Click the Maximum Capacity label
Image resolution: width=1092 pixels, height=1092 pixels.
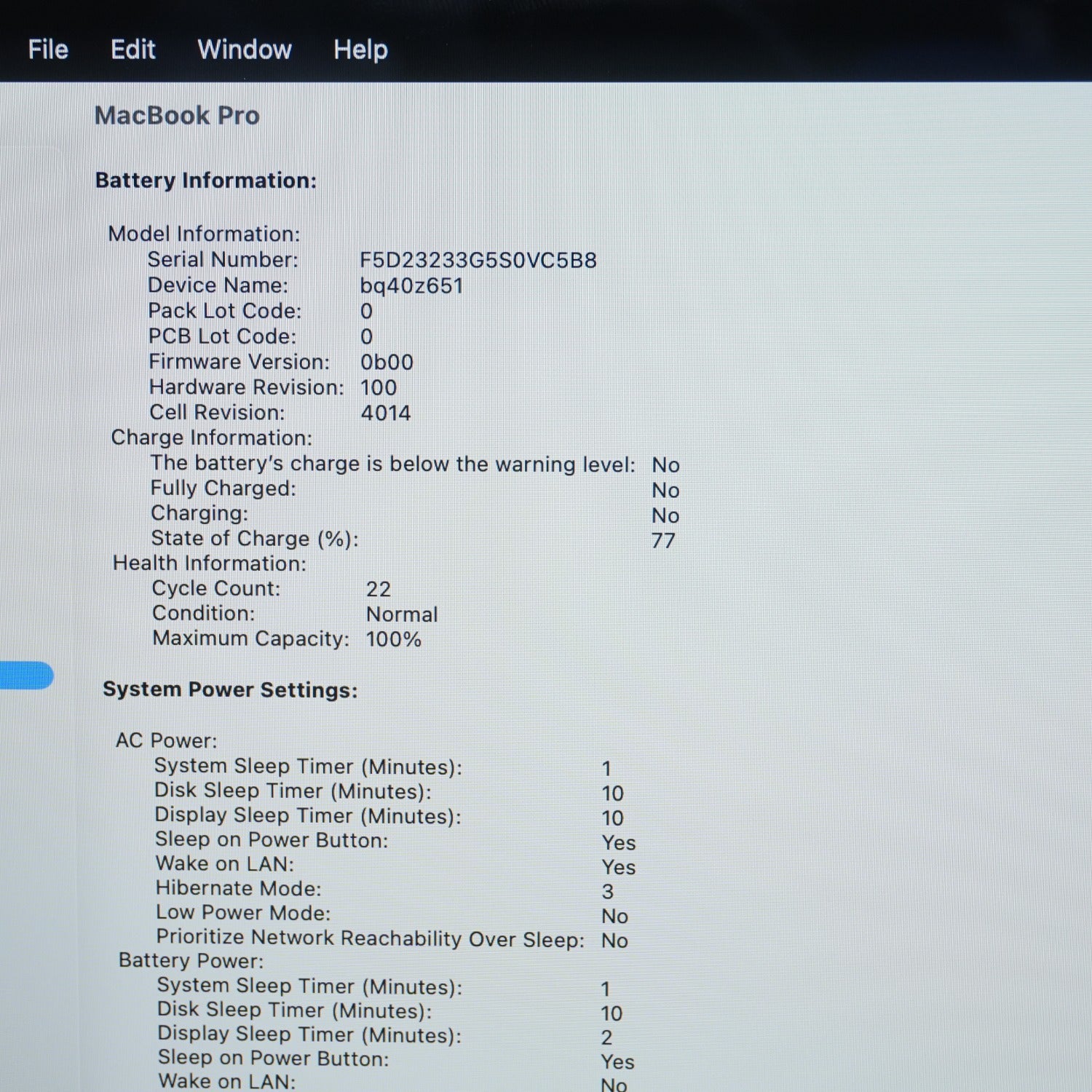pos(250,638)
